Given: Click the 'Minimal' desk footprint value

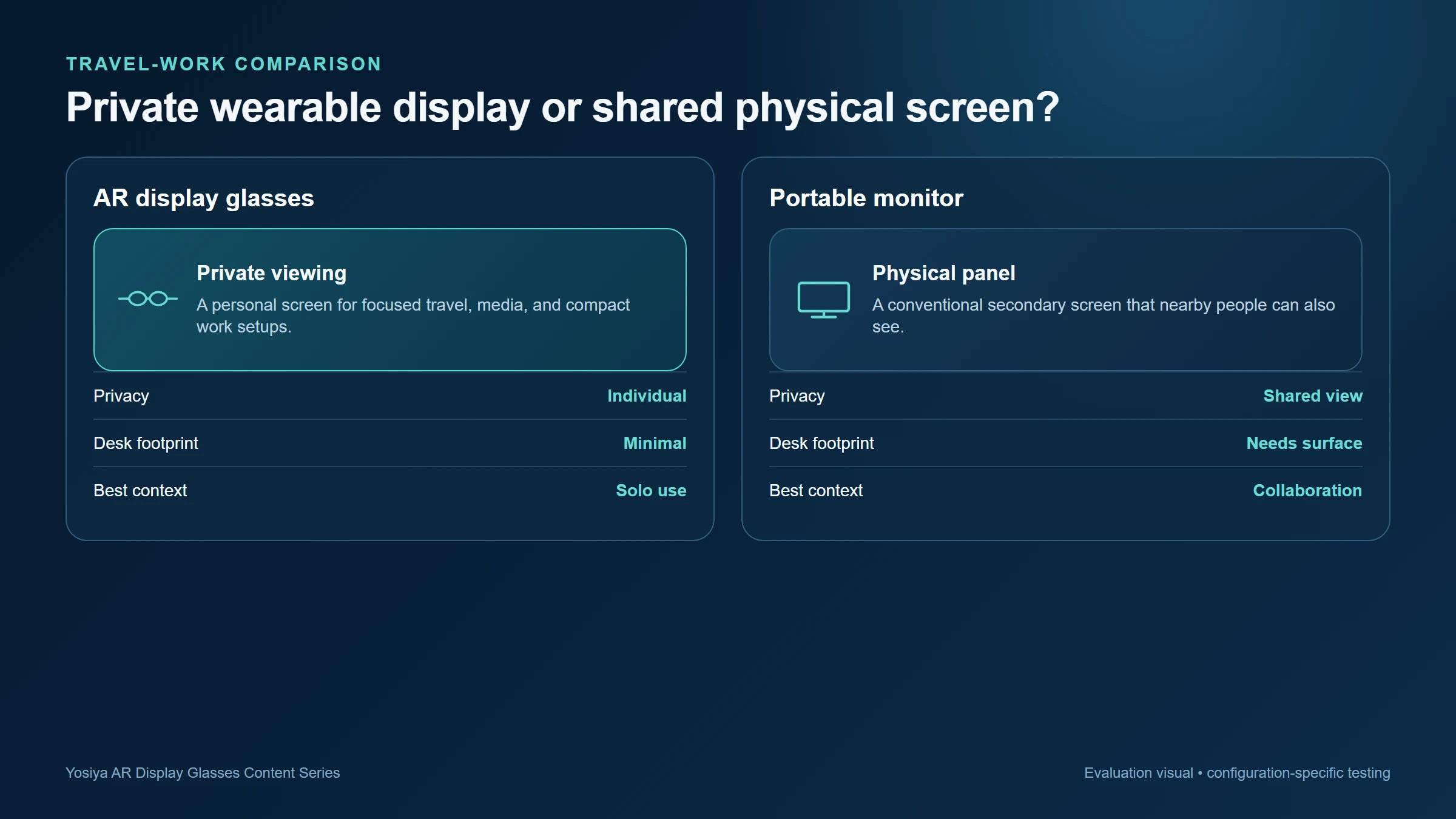Looking at the screenshot, I should 655,443.
